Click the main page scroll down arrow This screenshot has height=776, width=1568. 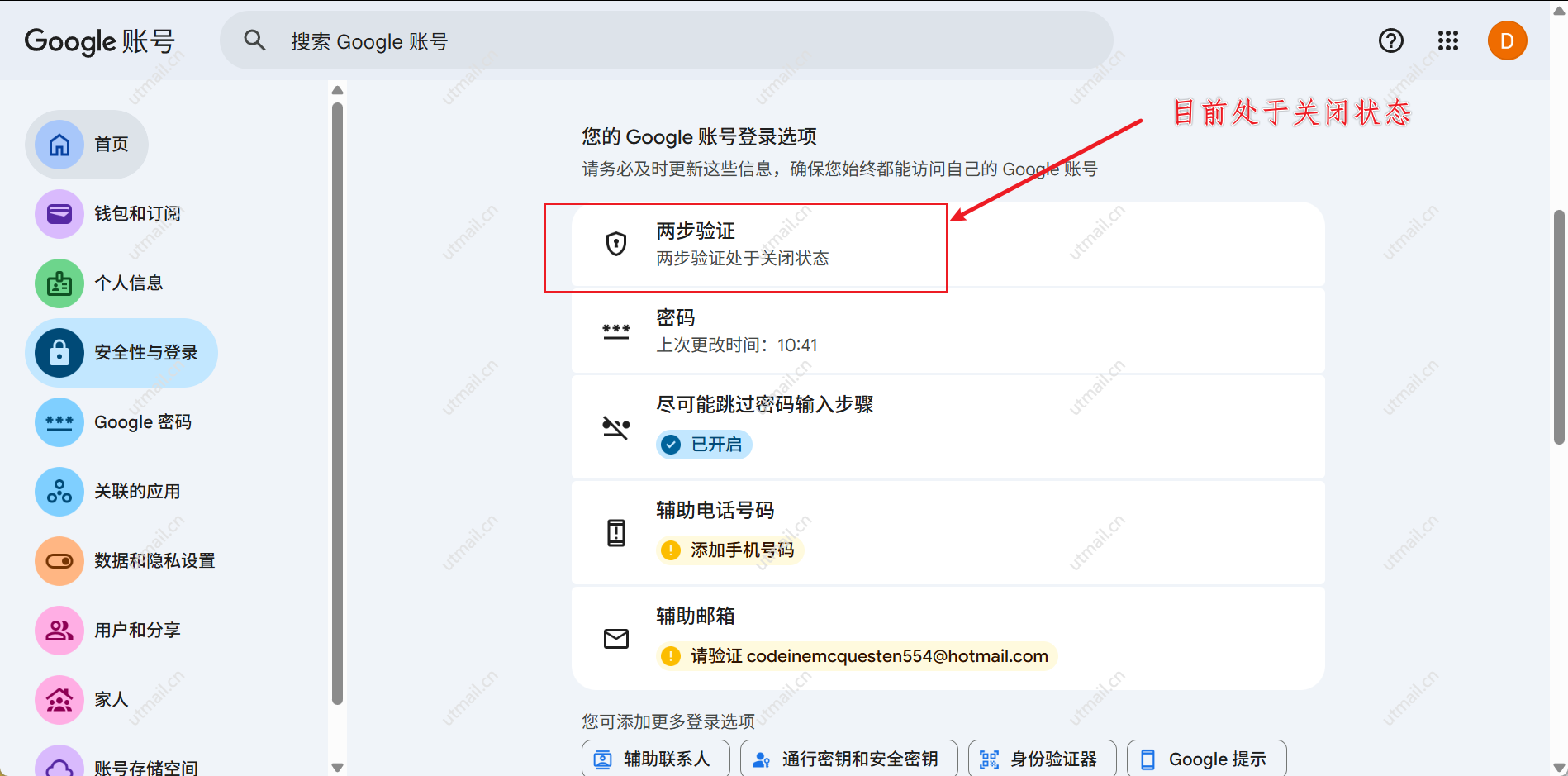pos(1559,768)
